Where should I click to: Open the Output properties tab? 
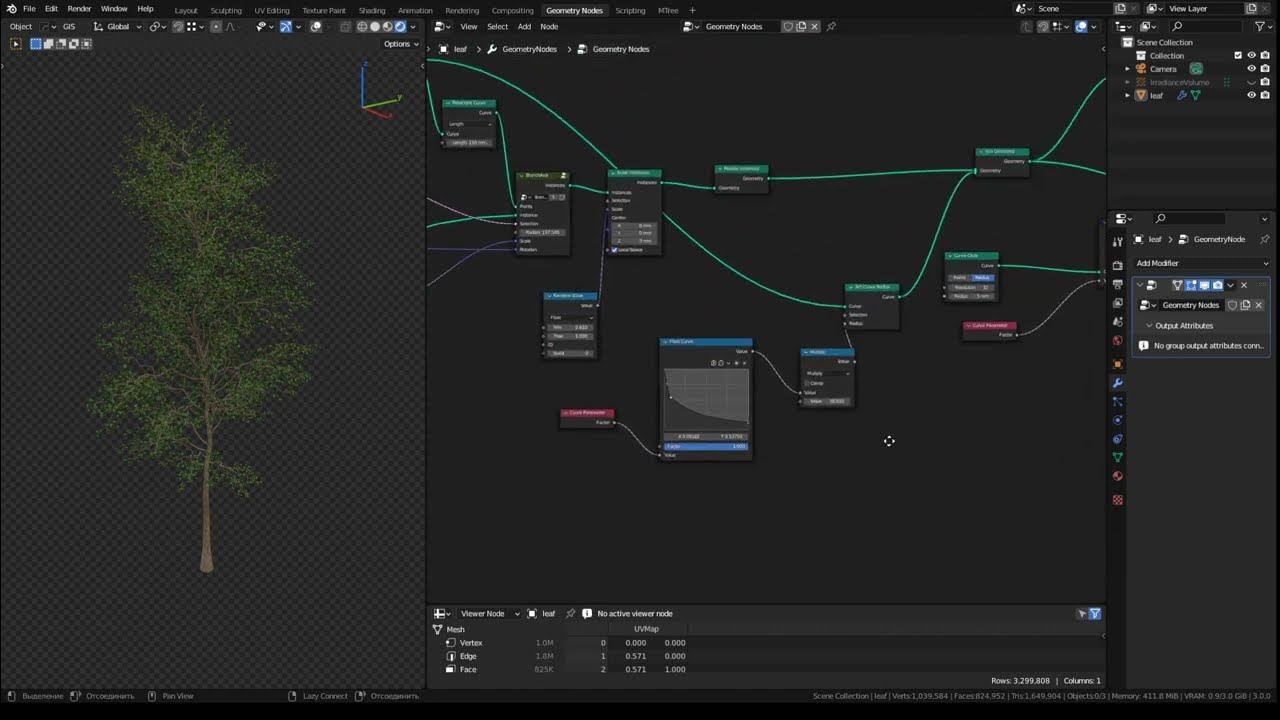(1117, 285)
